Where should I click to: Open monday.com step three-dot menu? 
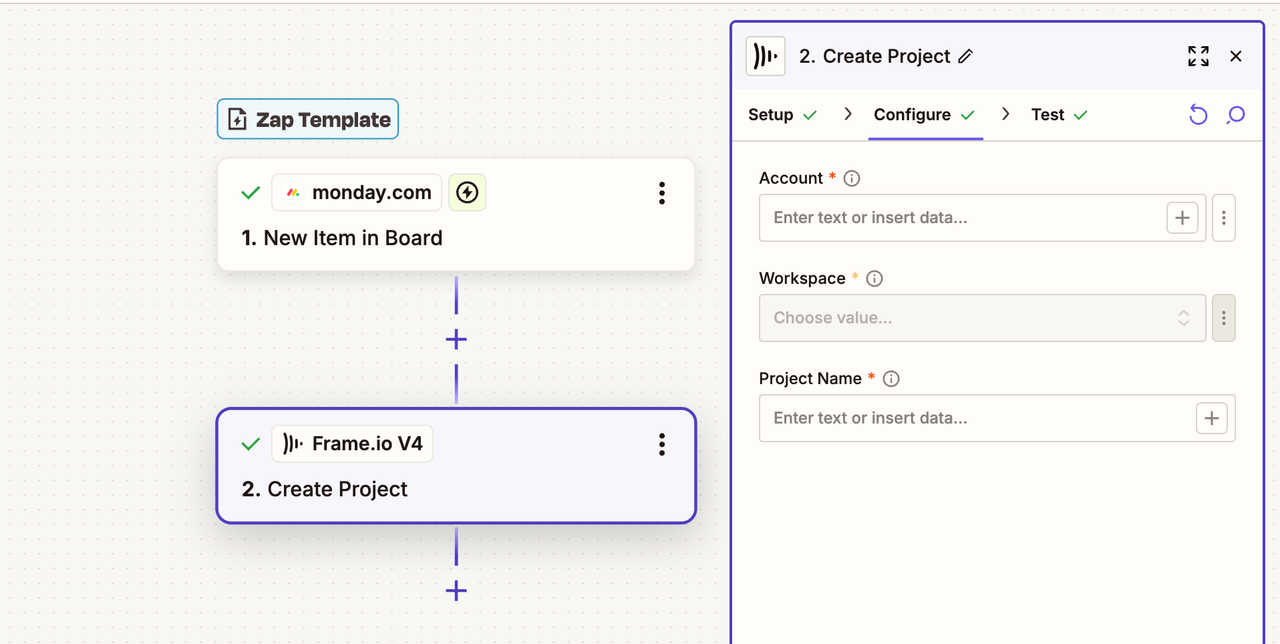(x=661, y=193)
